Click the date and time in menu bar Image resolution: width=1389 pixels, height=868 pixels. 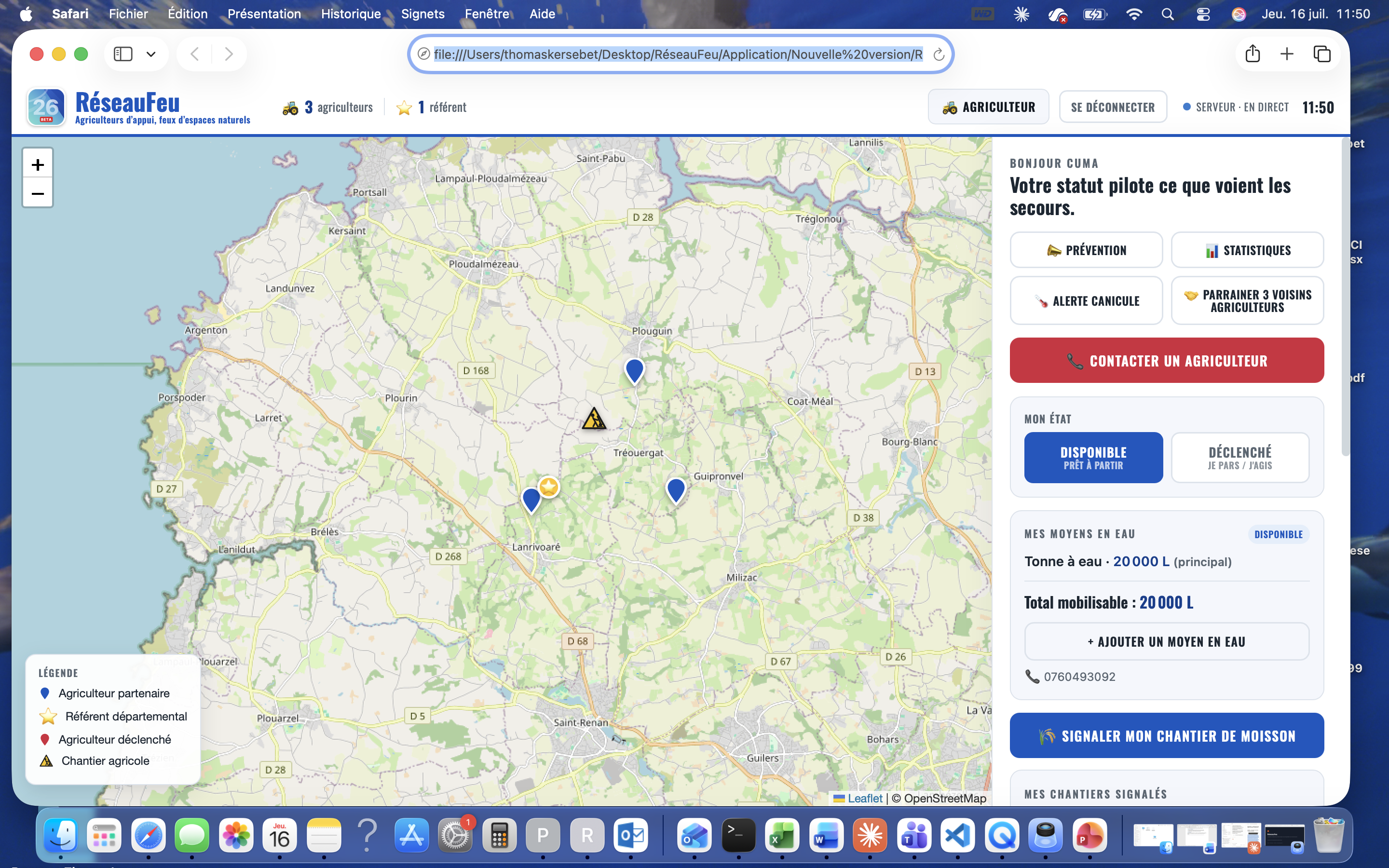(x=1316, y=14)
